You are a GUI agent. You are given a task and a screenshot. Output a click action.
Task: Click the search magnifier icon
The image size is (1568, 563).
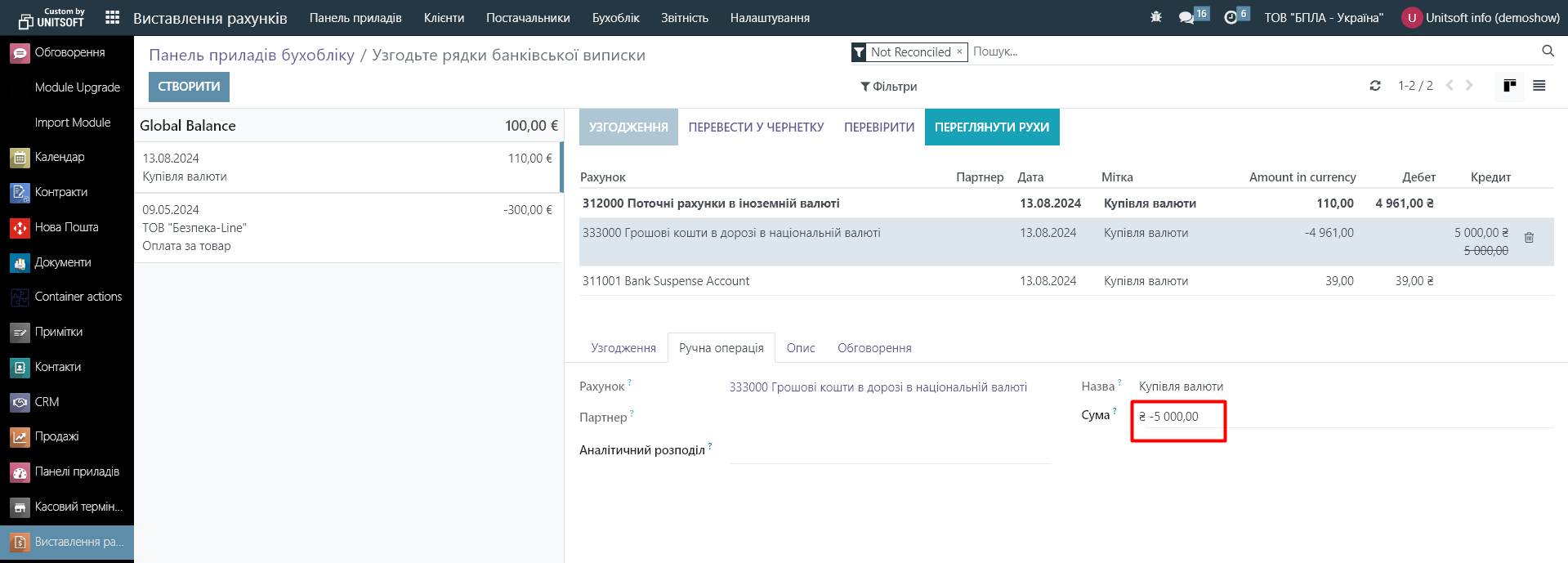(1548, 51)
